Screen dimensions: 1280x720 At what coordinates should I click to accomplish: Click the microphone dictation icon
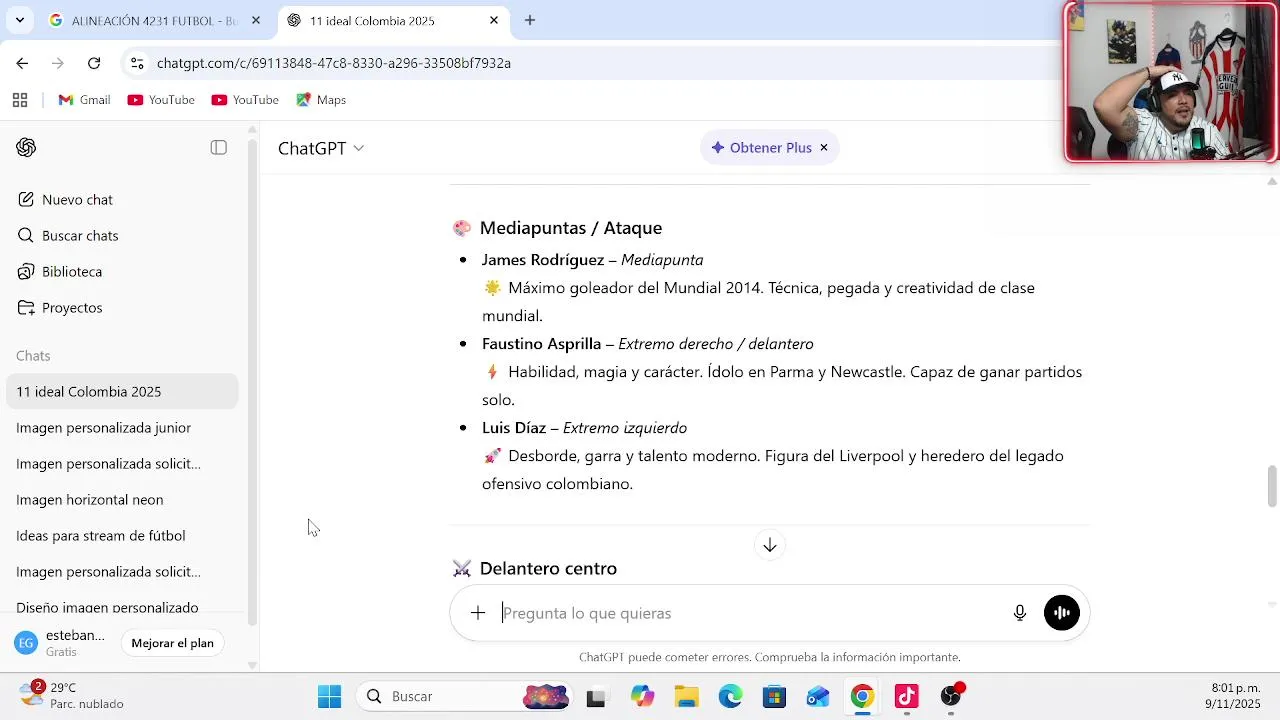pos(1020,613)
